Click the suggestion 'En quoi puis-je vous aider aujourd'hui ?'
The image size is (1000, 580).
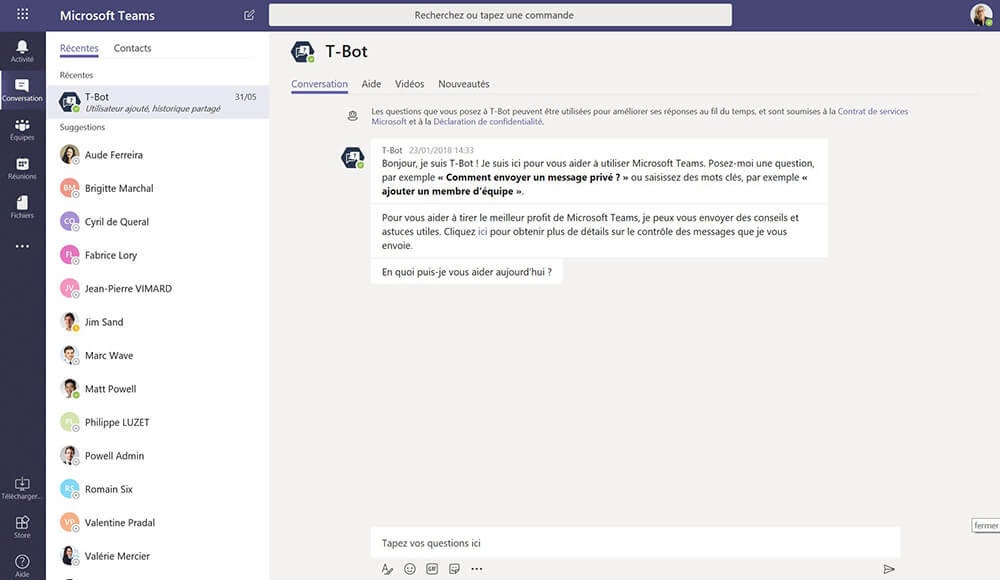(x=466, y=271)
